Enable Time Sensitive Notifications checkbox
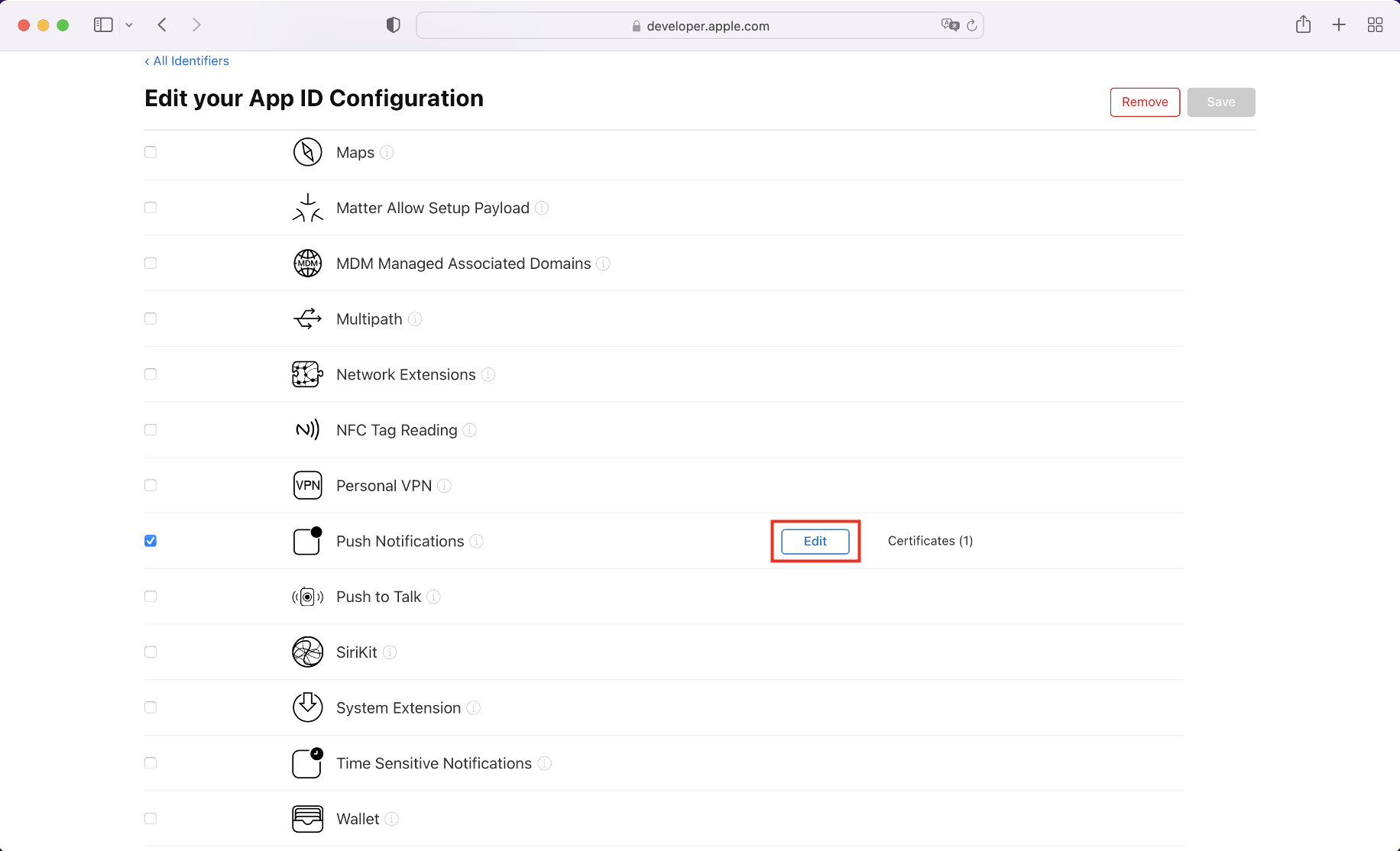Screen dimensions: 1400x851 point(151,763)
